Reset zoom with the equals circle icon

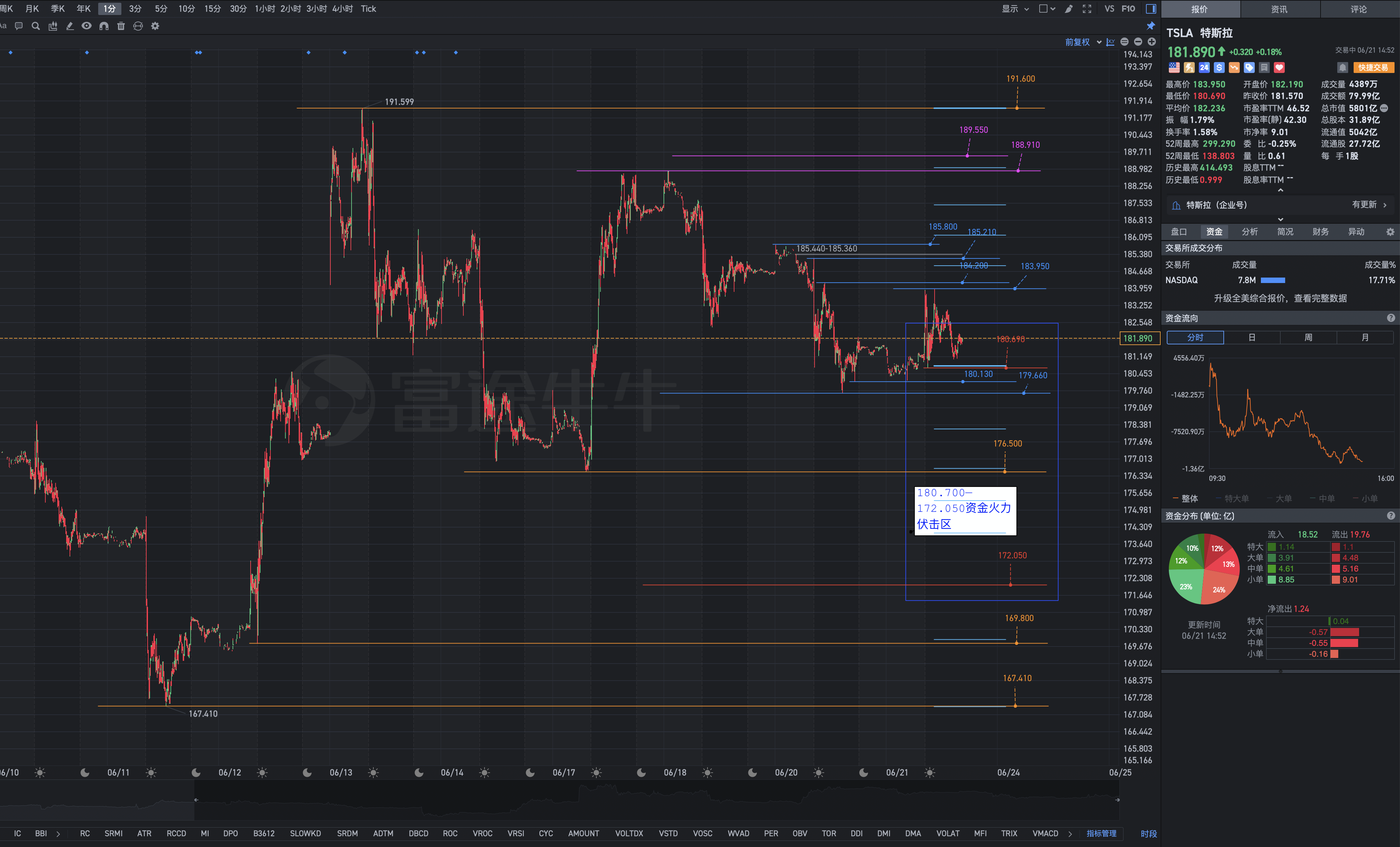click(x=1125, y=42)
